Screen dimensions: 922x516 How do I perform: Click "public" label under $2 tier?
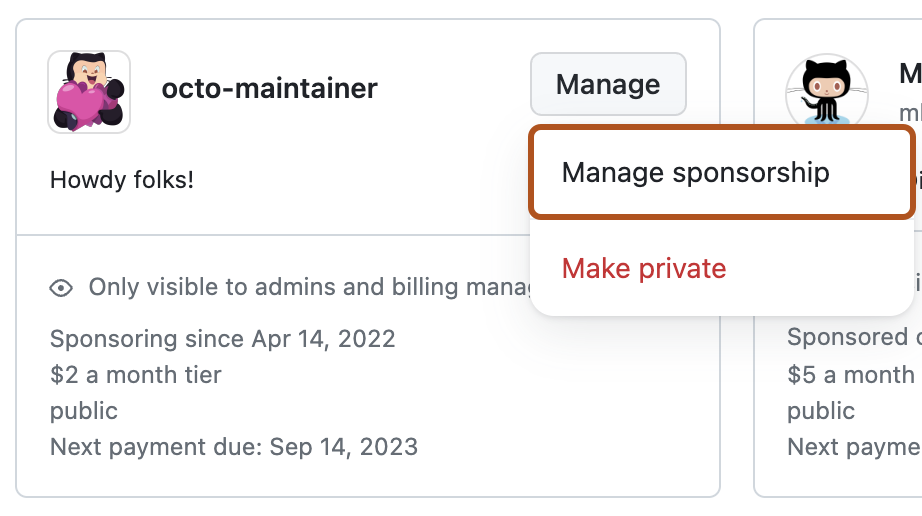point(84,411)
